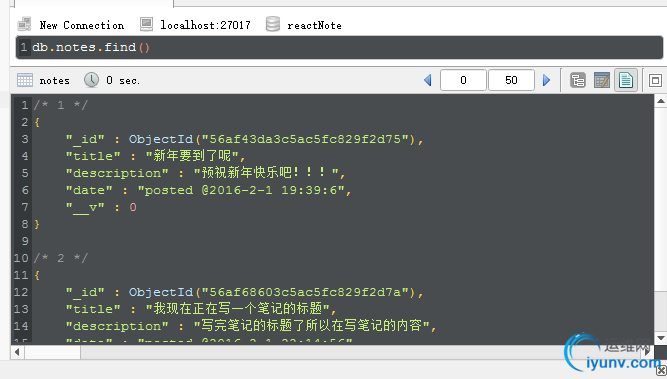Click the /* 2 */ comment line

coord(60,258)
